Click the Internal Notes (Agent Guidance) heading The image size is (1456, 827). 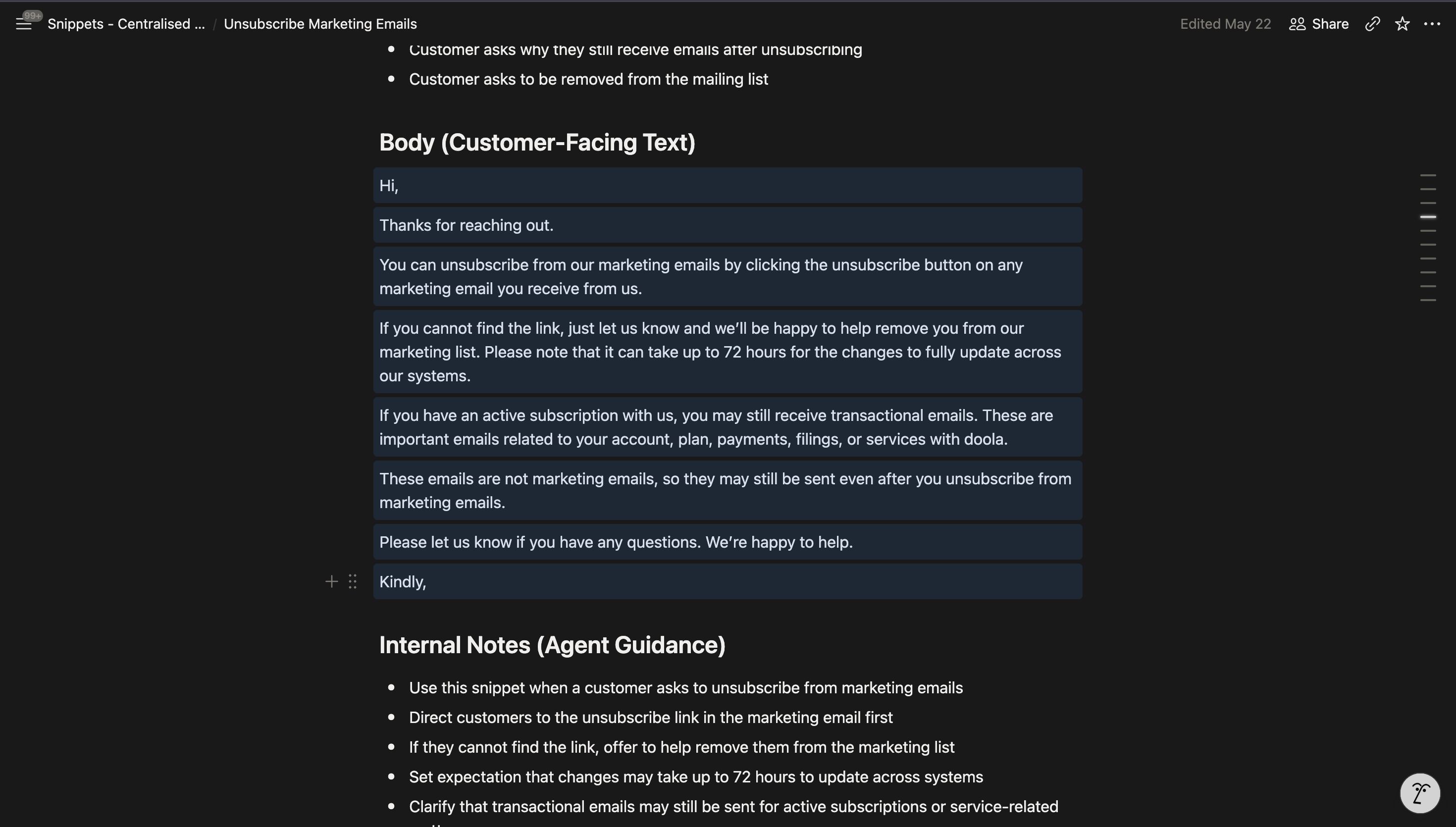click(x=552, y=645)
